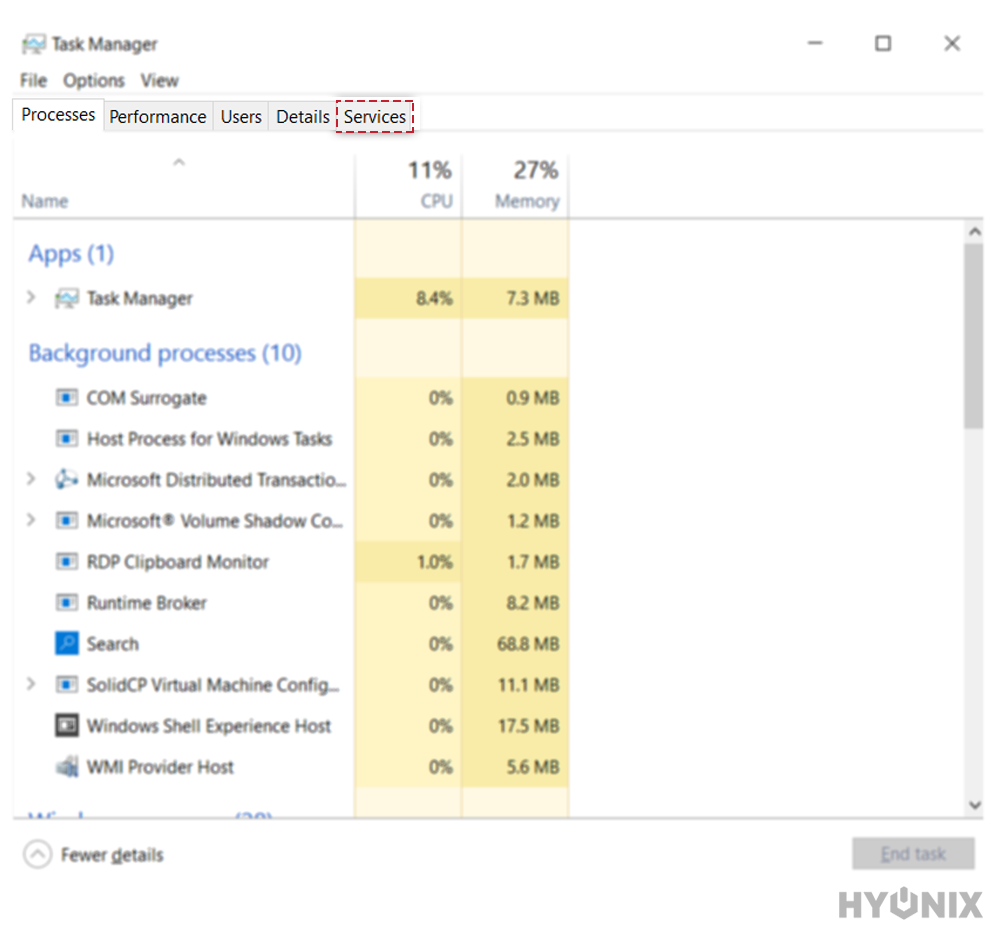The width and height of the screenshot is (998, 941).
Task: Open the Options menu
Action: tap(93, 80)
